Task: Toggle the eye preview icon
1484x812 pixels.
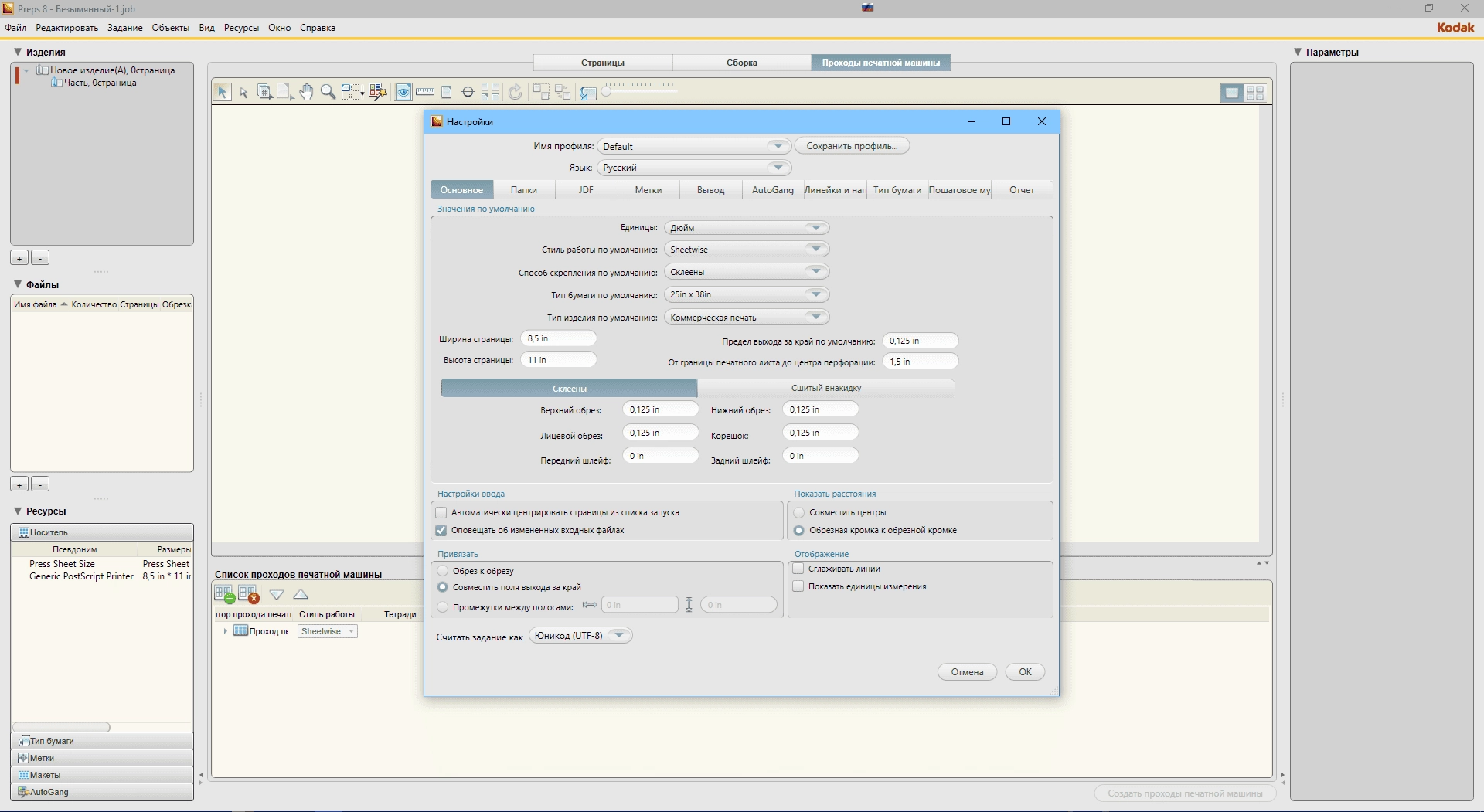Action: point(403,93)
